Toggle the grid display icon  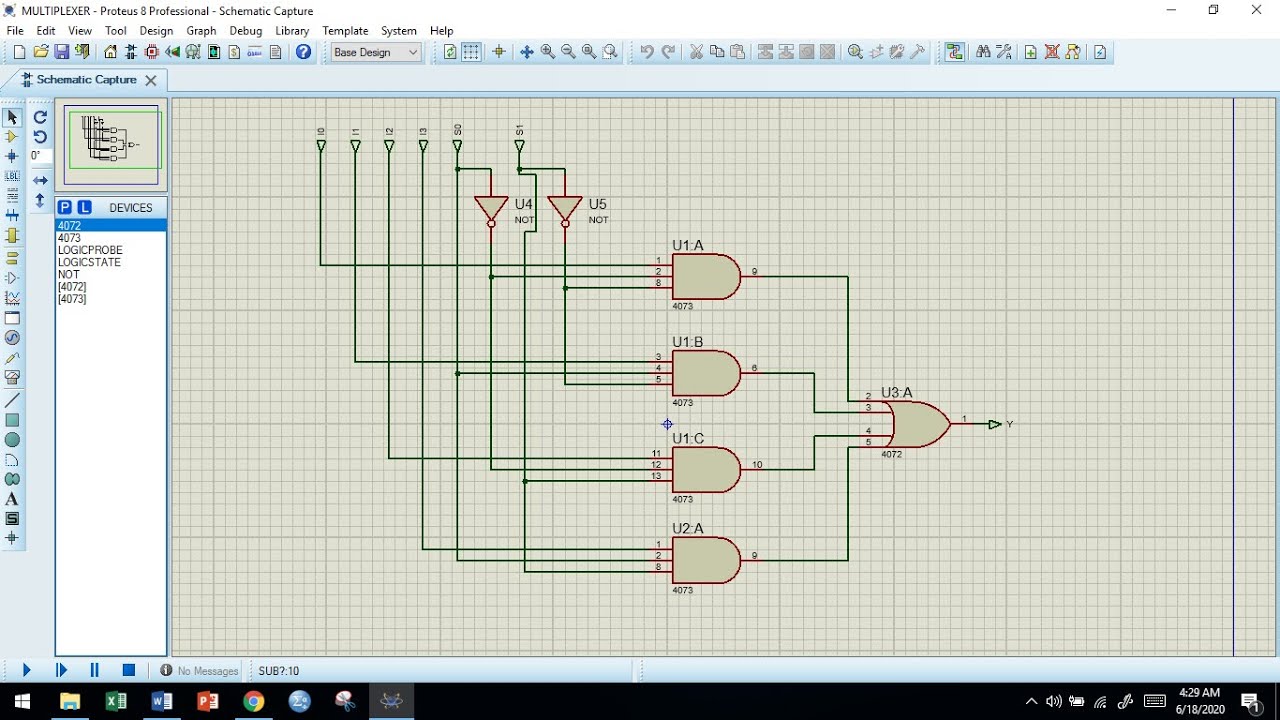click(x=471, y=52)
